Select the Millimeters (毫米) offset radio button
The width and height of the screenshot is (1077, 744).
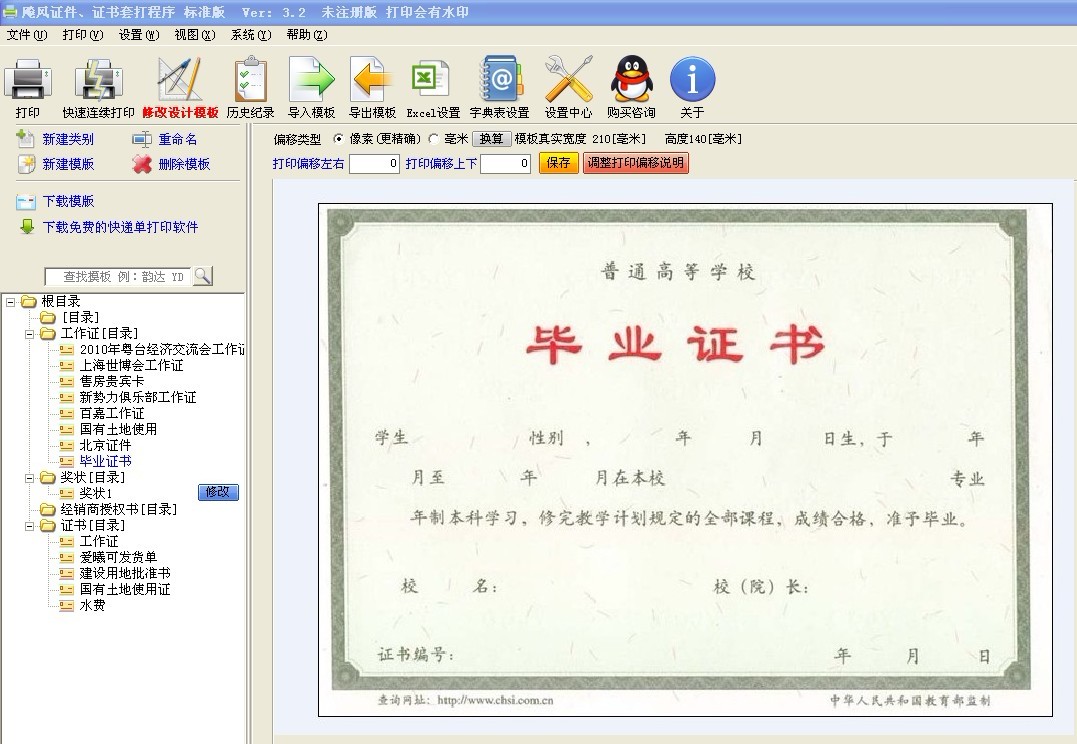pyautogui.click(x=434, y=139)
